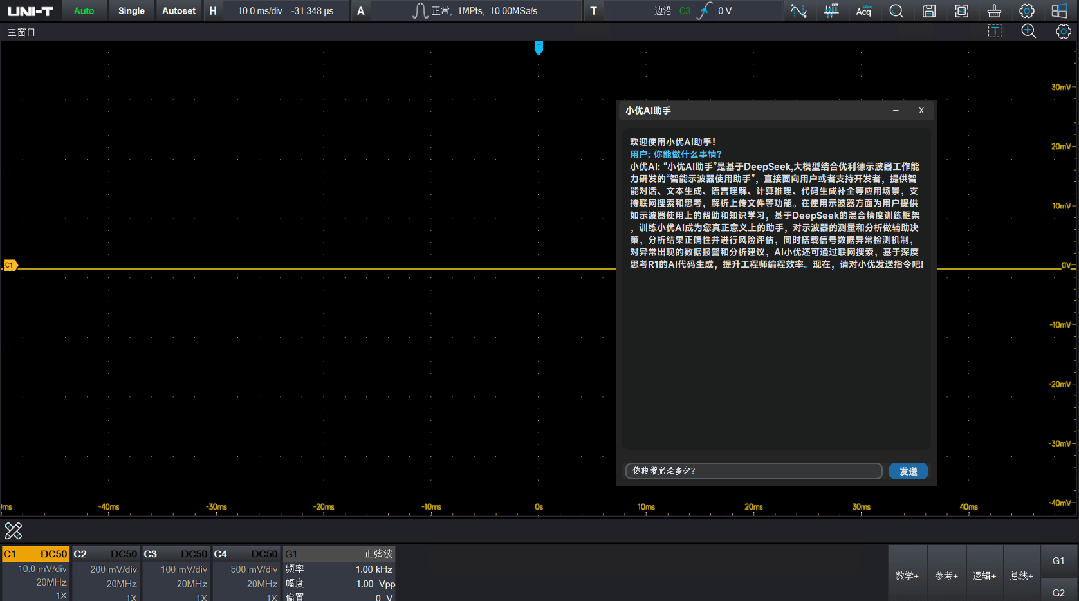Toggle channel C4 tab
This screenshot has height=601, width=1079.
246,553
